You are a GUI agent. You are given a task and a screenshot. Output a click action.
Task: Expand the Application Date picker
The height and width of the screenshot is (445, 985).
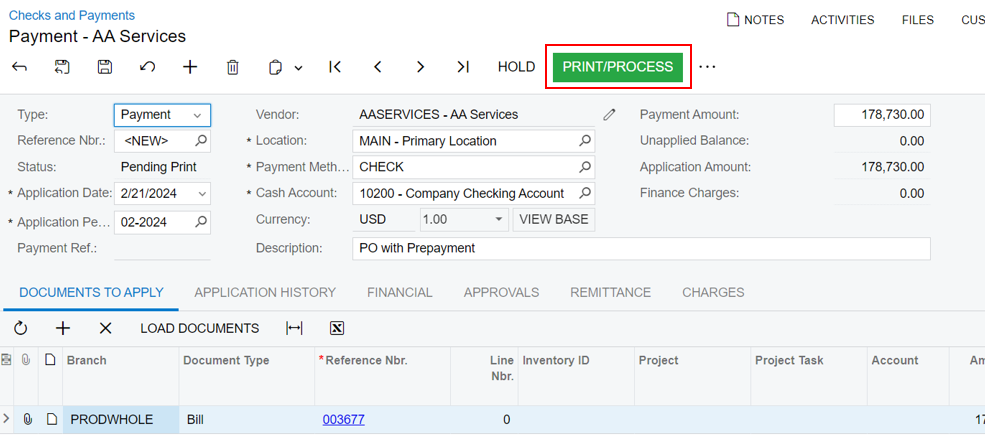[x=202, y=194]
